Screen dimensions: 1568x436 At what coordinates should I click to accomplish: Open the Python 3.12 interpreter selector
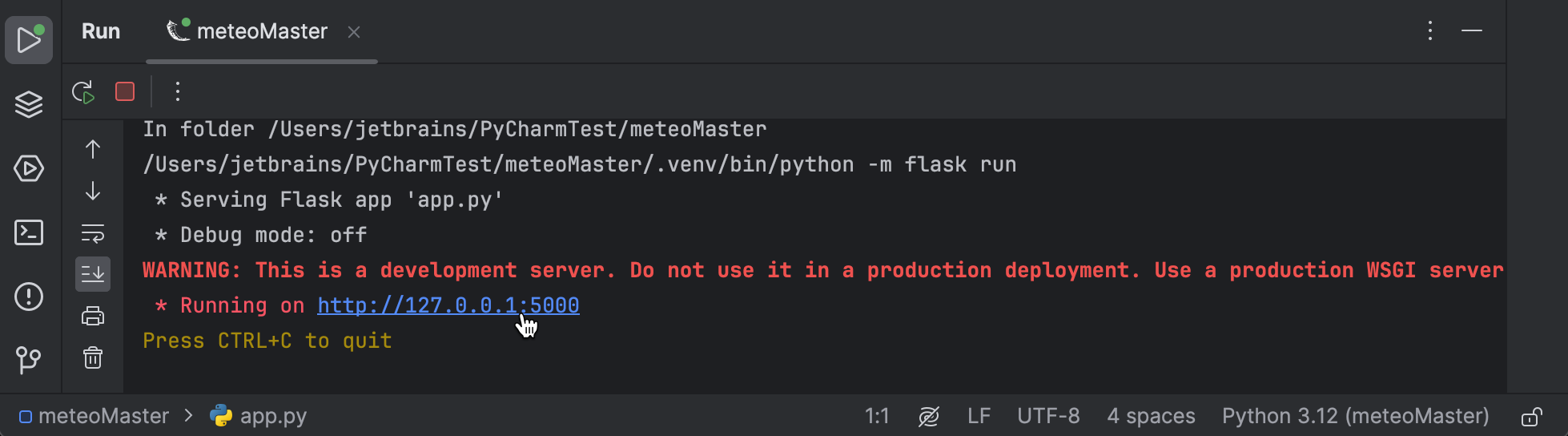pyautogui.click(x=1355, y=417)
